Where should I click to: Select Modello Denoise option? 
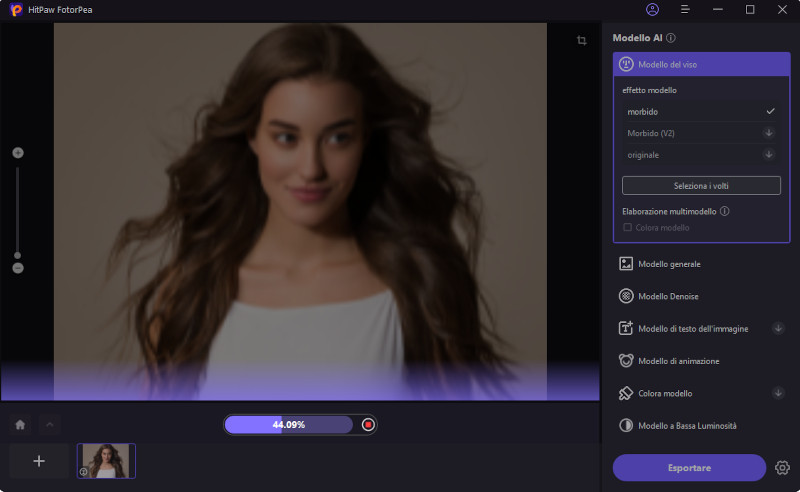668,296
